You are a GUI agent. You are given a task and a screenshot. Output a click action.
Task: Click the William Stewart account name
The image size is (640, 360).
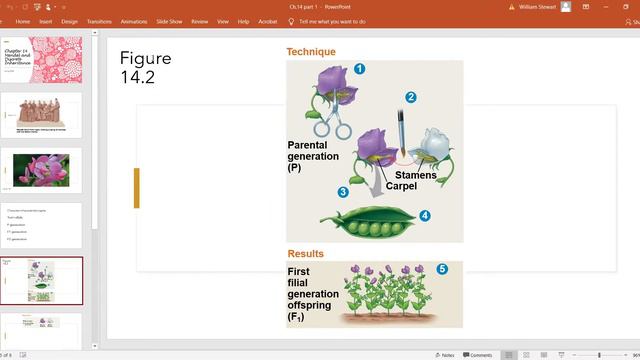pyautogui.click(x=537, y=7)
